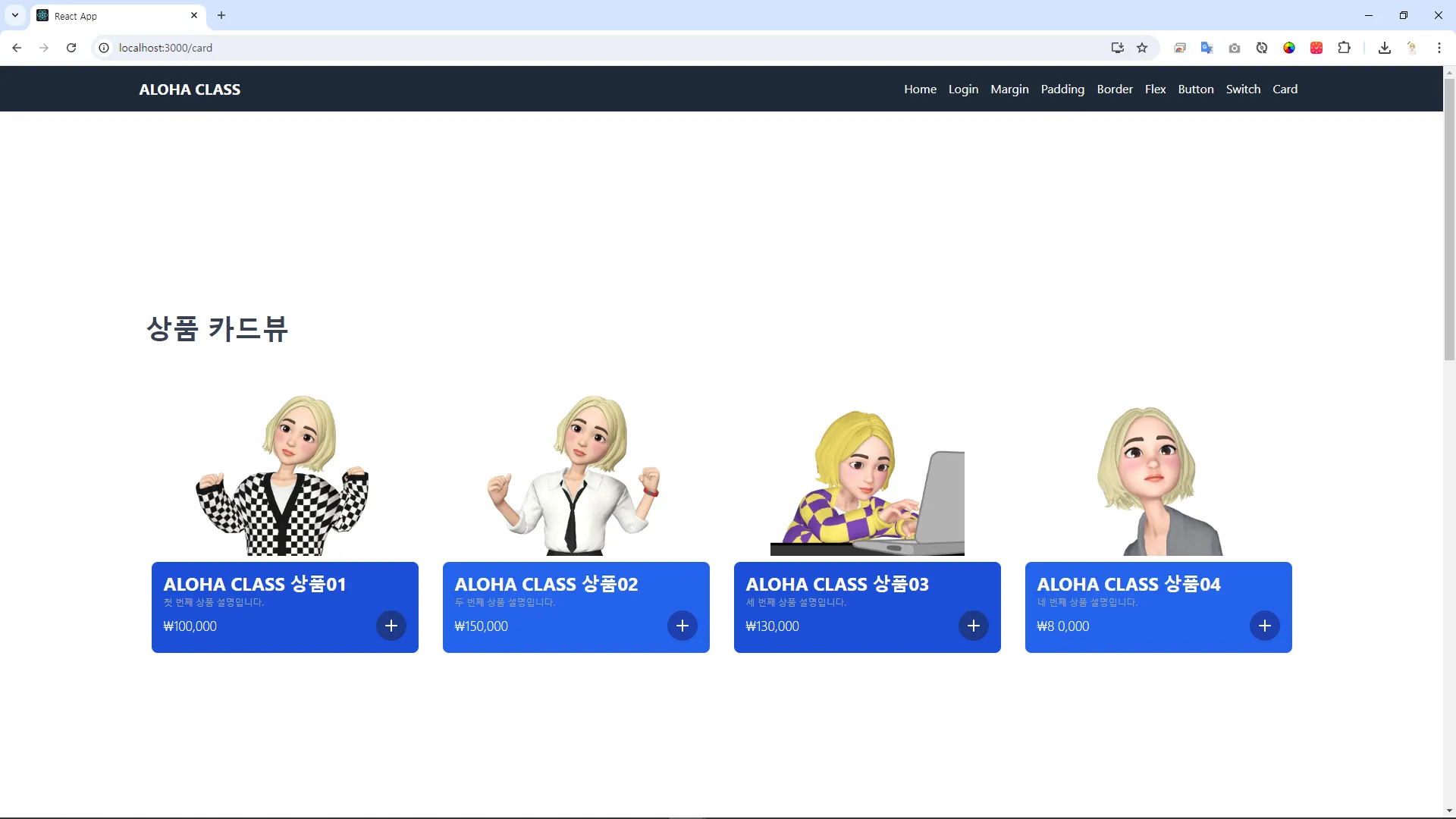Viewport: 1456px width, 819px height.
Task: Click plus button on 상품01 card
Action: [x=391, y=626]
